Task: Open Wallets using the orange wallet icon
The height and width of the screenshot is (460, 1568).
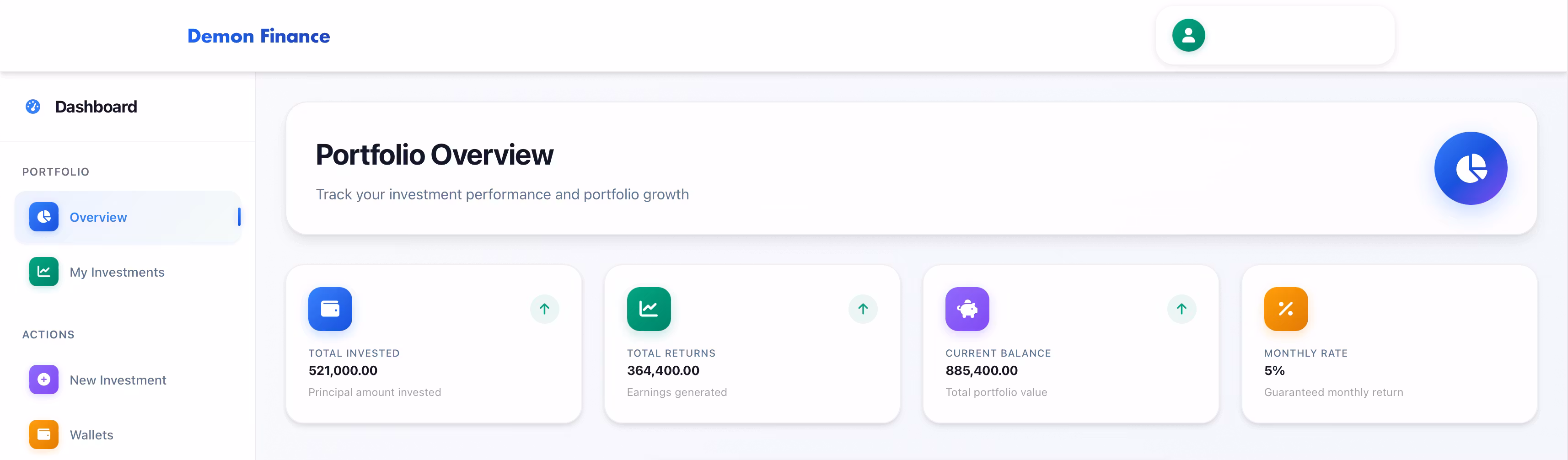Action: click(x=43, y=434)
